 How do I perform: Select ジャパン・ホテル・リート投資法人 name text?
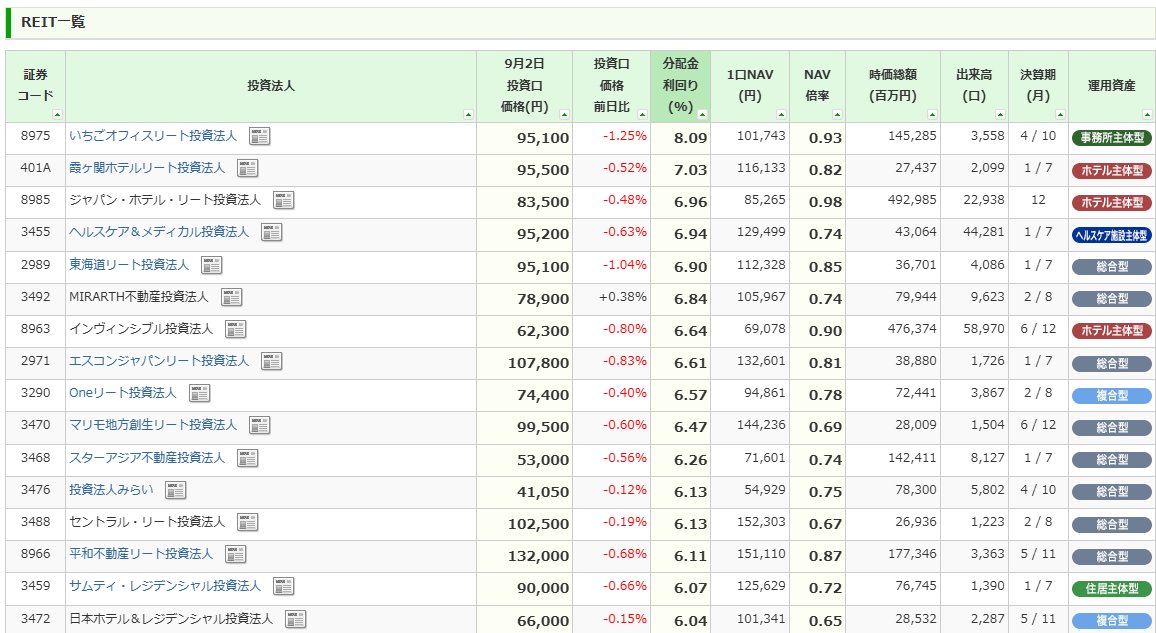click(165, 200)
